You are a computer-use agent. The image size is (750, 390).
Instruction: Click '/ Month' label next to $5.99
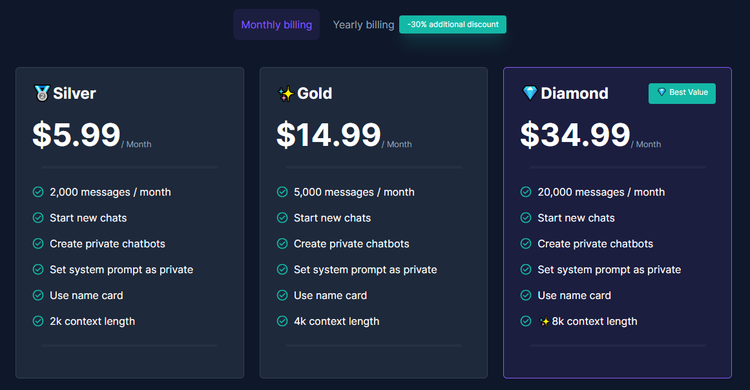pos(136,144)
